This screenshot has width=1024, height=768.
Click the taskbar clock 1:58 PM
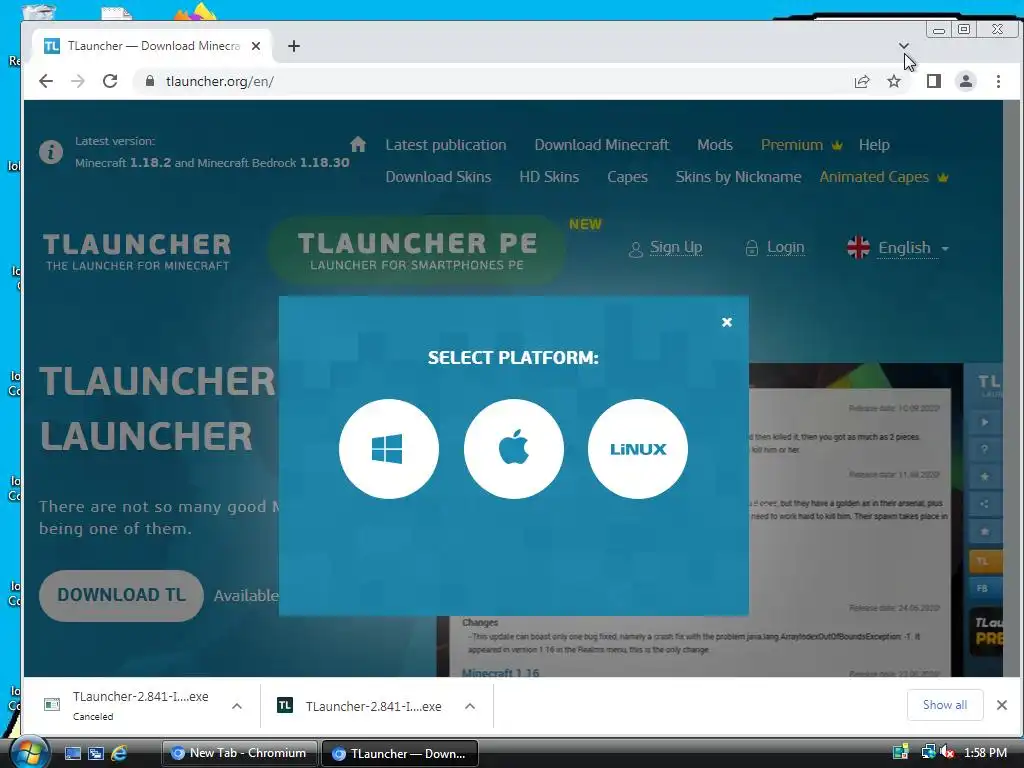point(985,752)
